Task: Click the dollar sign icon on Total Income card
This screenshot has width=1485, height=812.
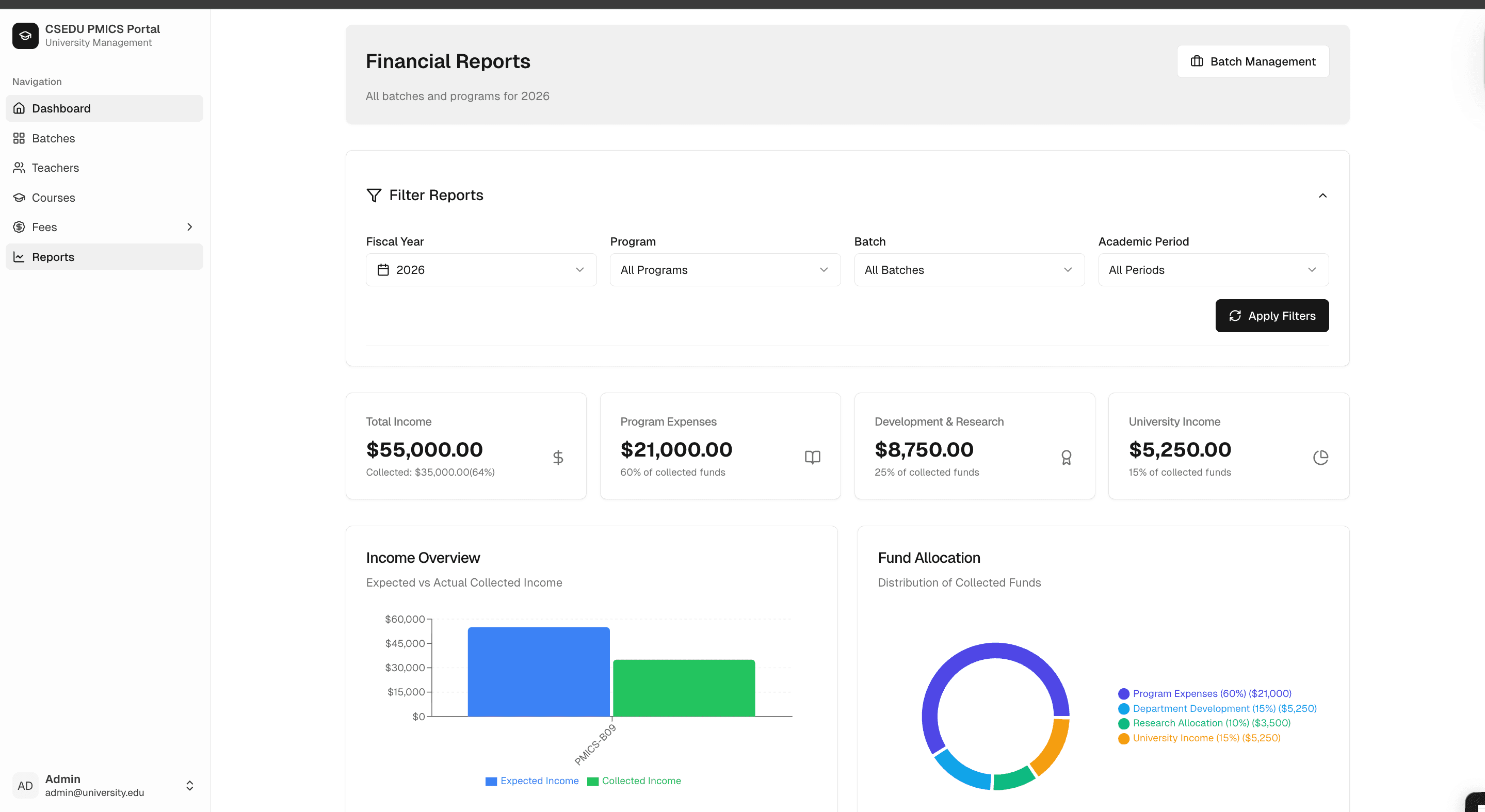Action: (x=558, y=458)
